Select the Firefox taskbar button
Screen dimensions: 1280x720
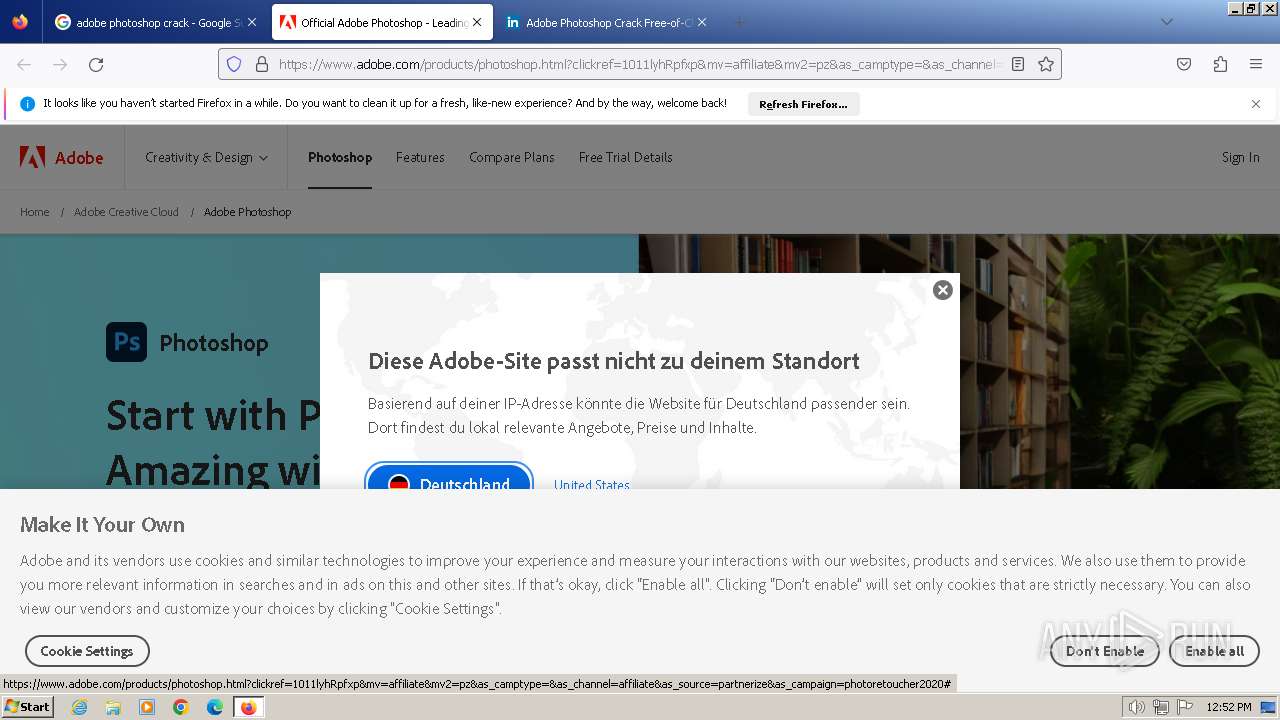(248, 707)
